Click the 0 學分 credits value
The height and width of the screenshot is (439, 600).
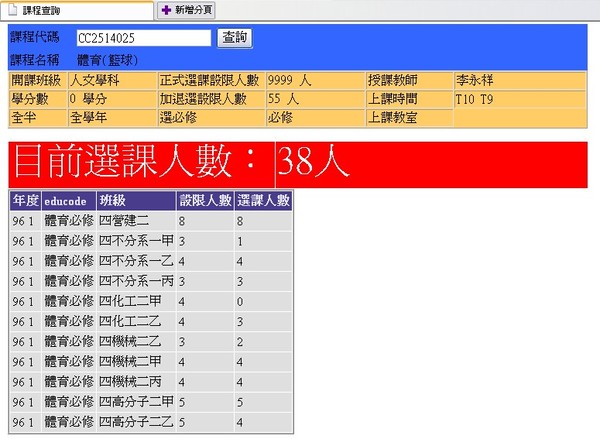point(112,99)
